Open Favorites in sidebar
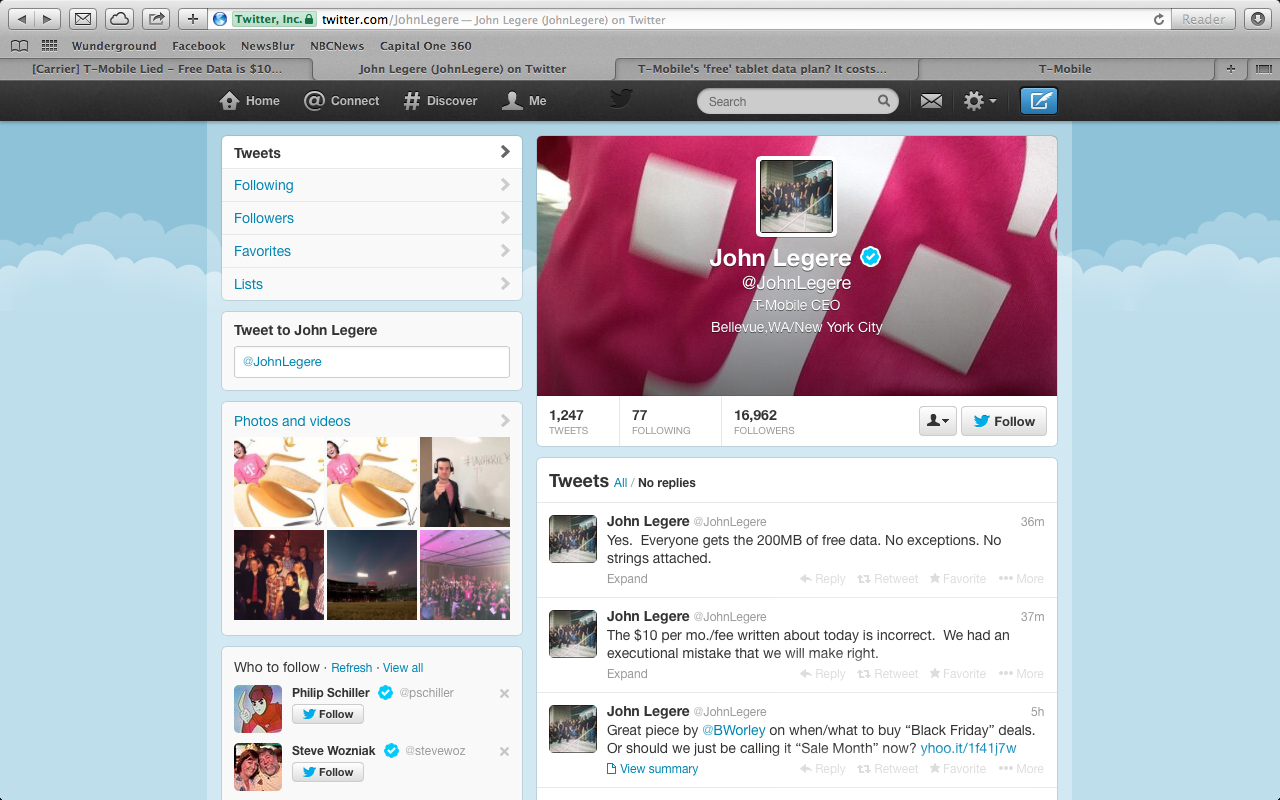This screenshot has width=1280, height=800. pos(372,251)
